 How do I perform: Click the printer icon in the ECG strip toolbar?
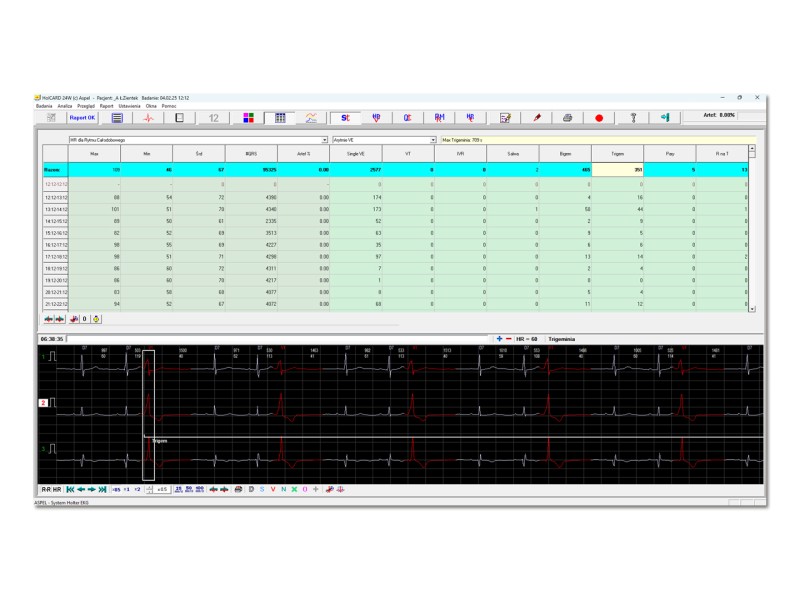click(x=238, y=489)
